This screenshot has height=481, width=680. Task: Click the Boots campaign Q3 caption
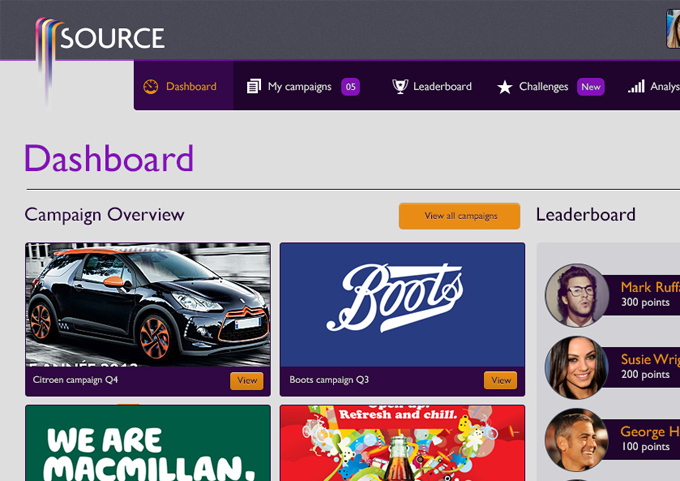pyautogui.click(x=329, y=380)
